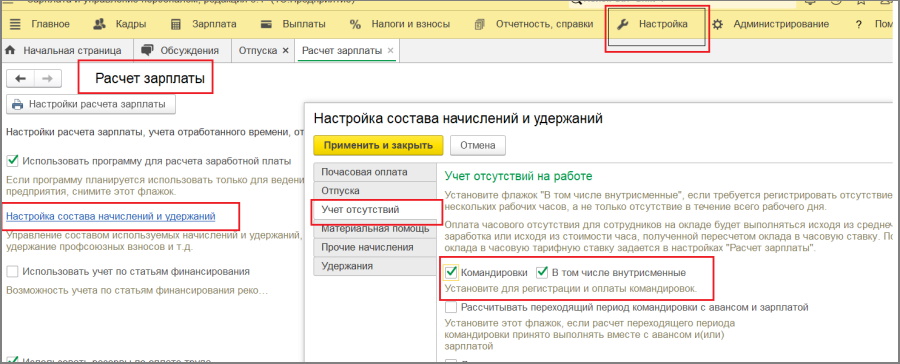Click the back arrow navigation button
Image resolution: width=900 pixels, height=364 pixels.
point(21,79)
